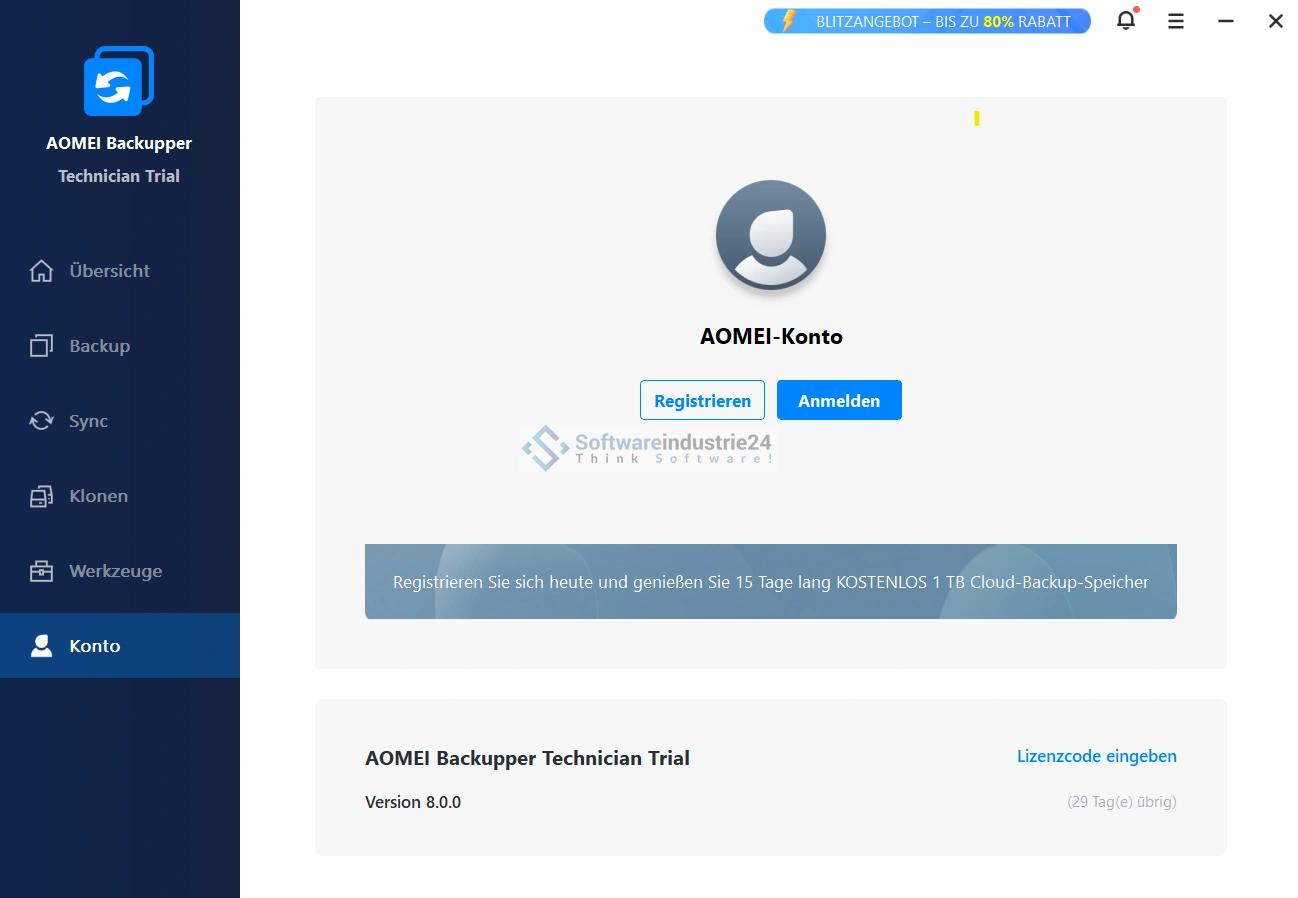Click the 29 Tag(e) übrig label
Image resolution: width=1298 pixels, height=898 pixels.
pyautogui.click(x=1121, y=802)
